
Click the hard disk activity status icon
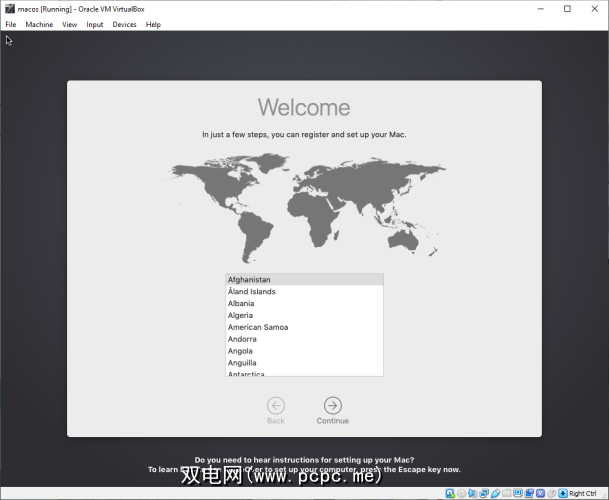coord(450,493)
